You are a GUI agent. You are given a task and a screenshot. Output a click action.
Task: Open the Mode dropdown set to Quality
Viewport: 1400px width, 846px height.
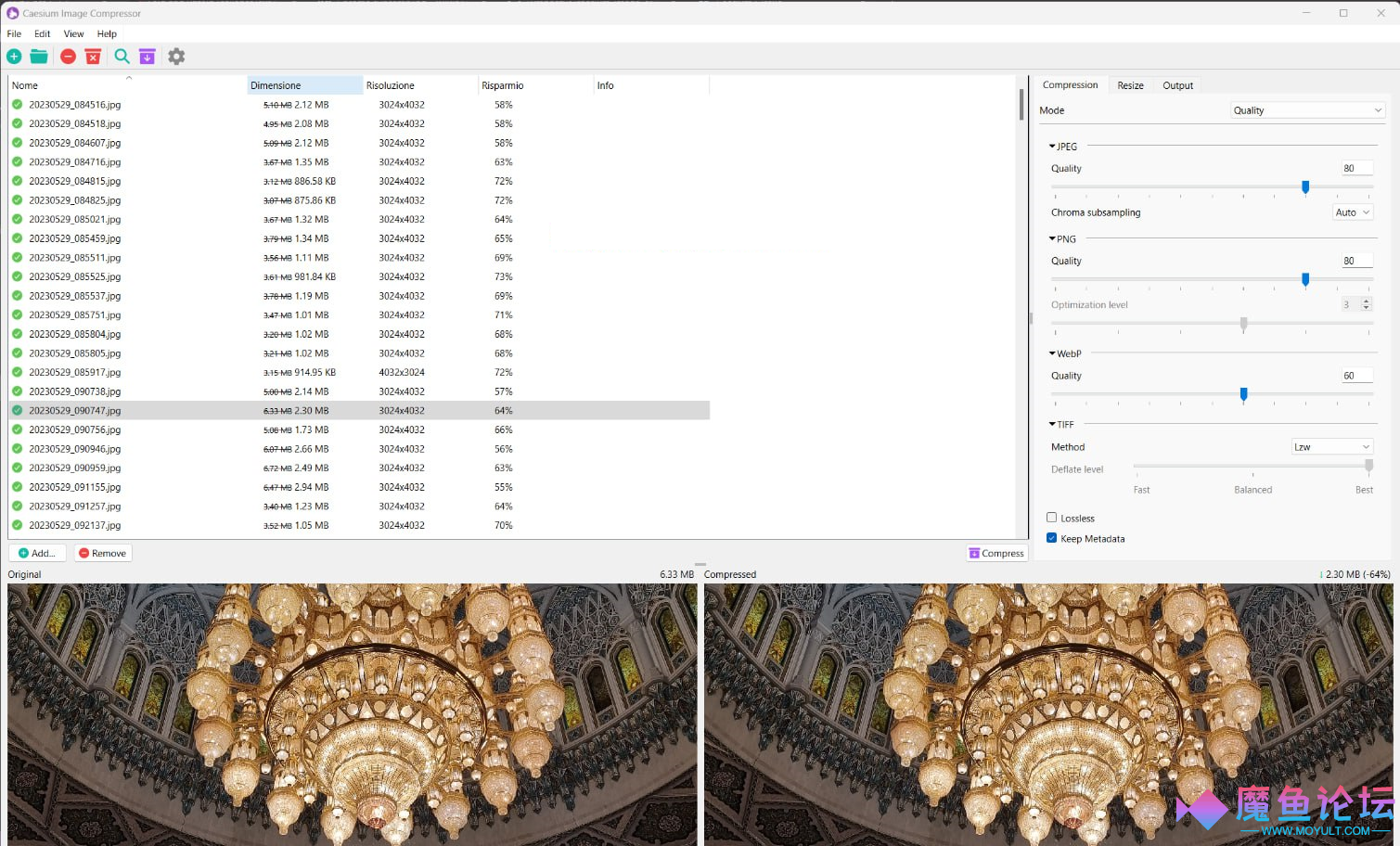[x=1307, y=110]
